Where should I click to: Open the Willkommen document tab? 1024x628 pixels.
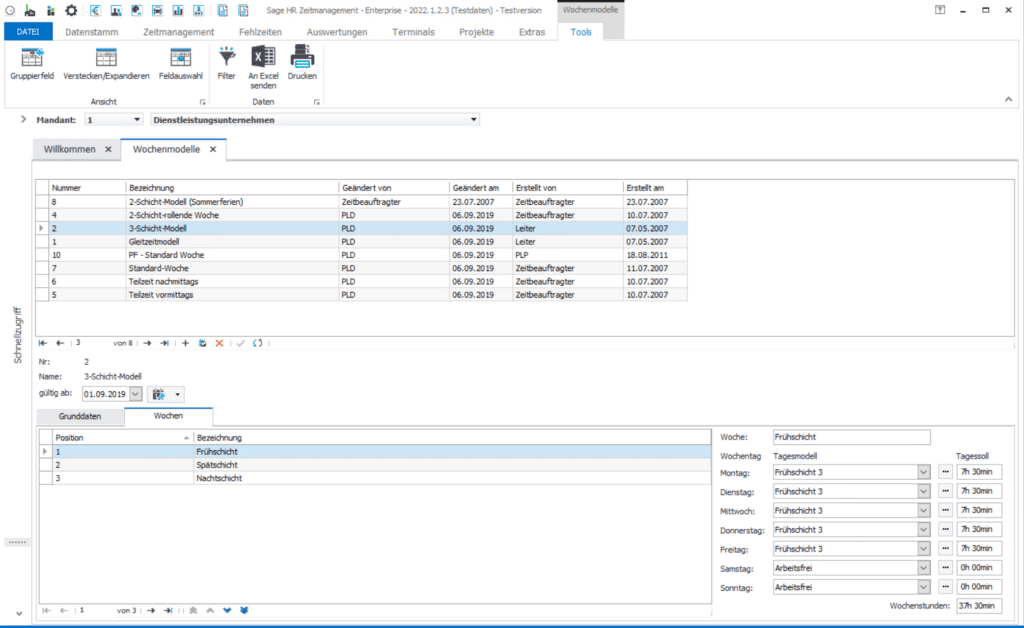pos(70,149)
